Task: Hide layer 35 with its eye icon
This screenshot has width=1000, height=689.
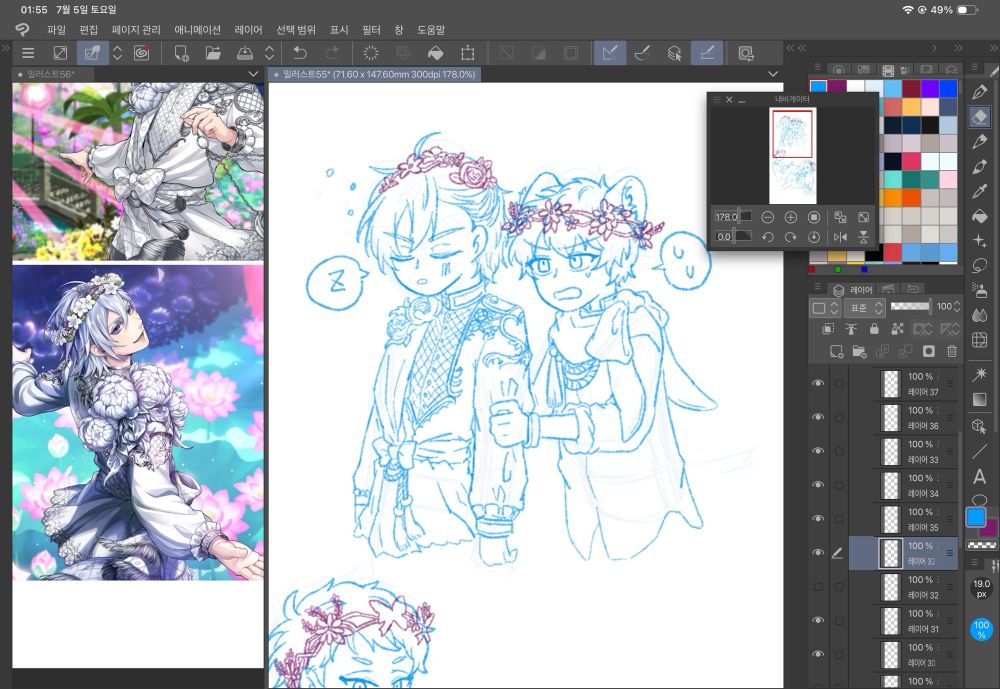Action: point(818,519)
